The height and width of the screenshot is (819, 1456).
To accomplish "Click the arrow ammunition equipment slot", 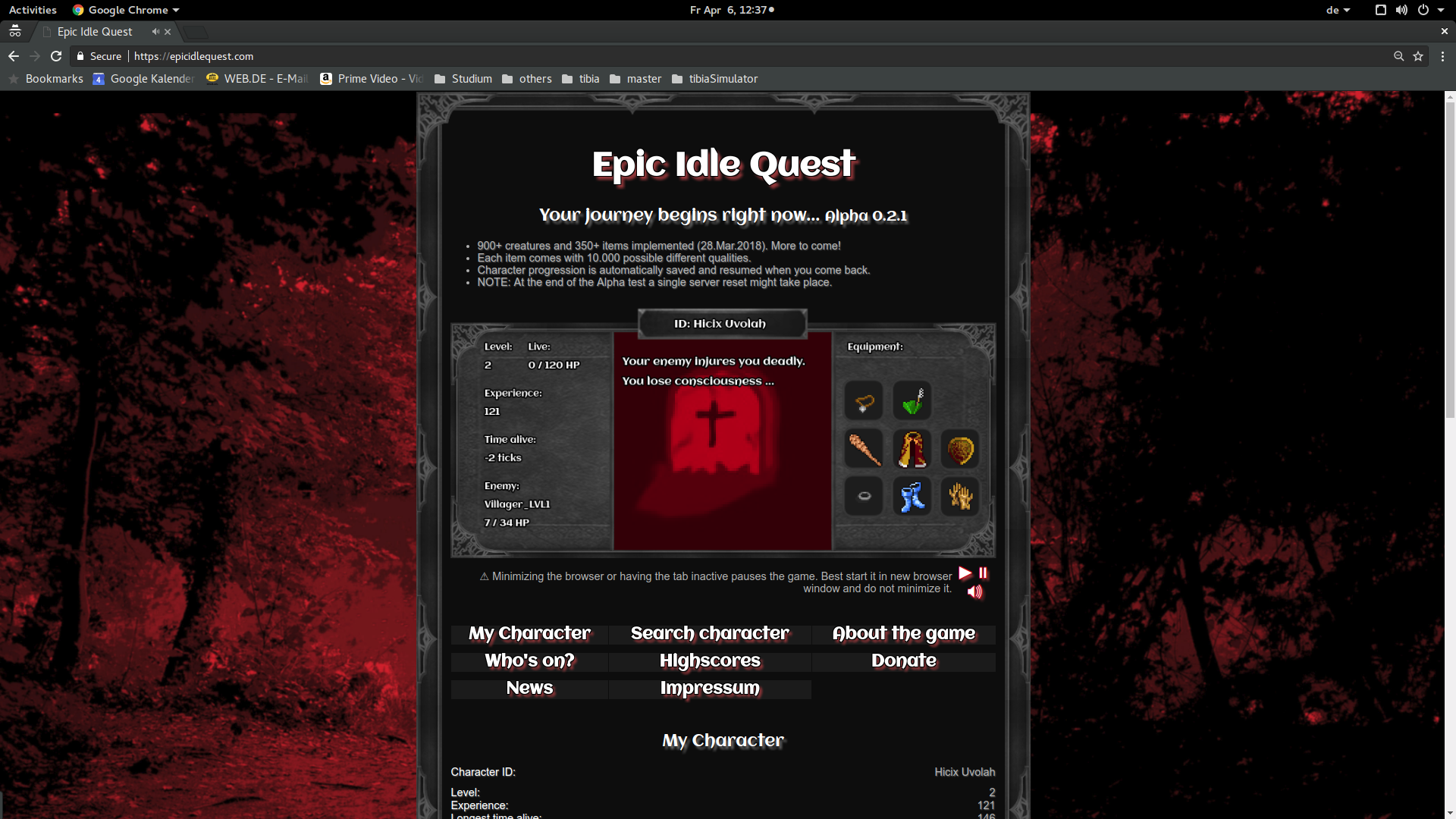I will coord(912,400).
